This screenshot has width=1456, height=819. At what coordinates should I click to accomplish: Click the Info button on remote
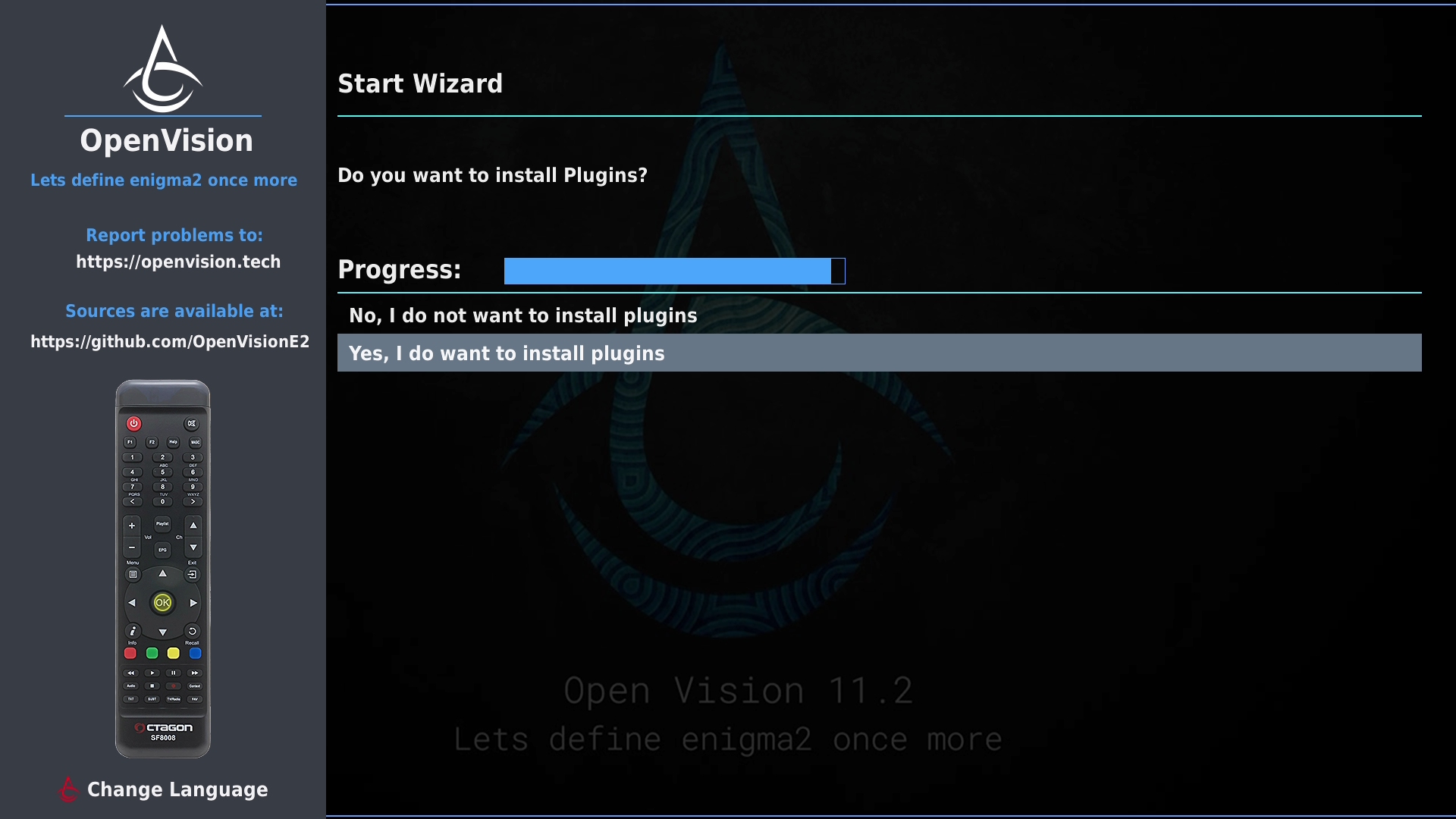[133, 631]
